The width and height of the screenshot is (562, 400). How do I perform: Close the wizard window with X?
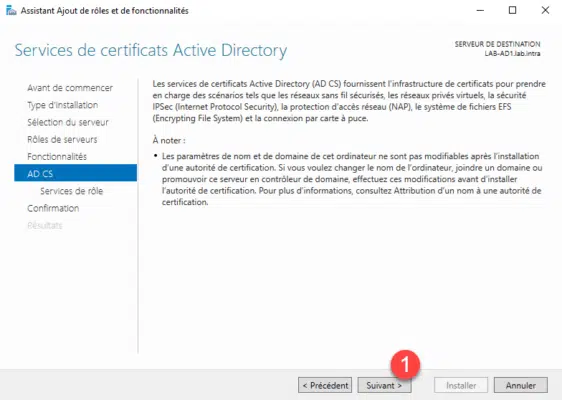coord(545,10)
